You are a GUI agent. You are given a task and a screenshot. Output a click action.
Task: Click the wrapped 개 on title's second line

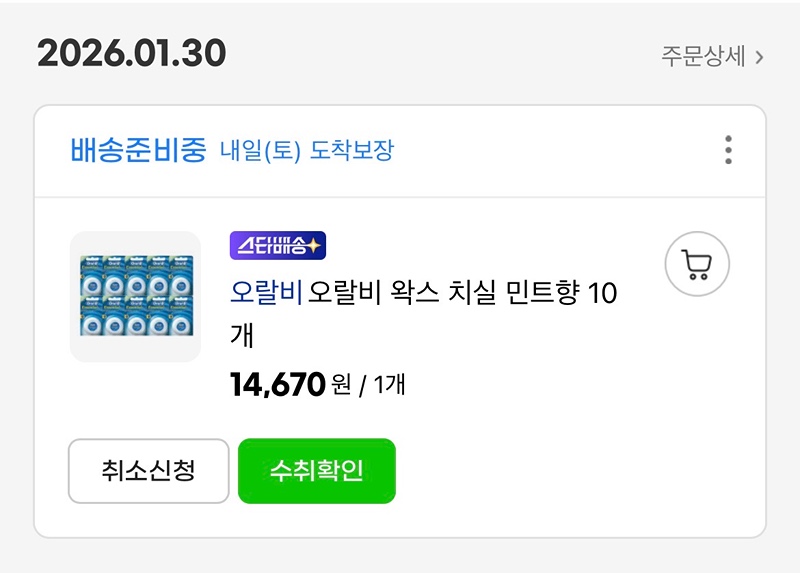[x=242, y=336]
